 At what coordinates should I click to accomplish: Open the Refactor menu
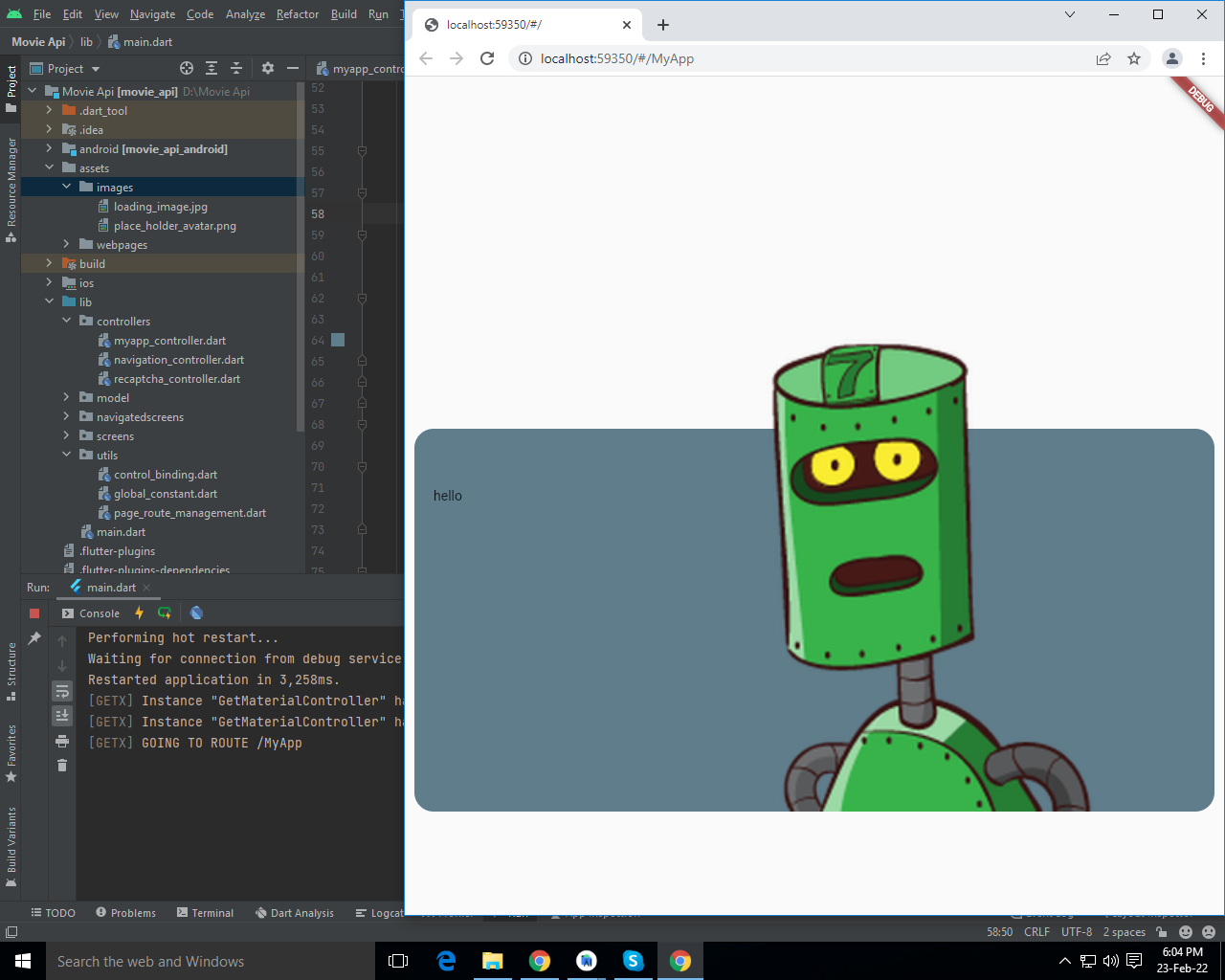click(297, 14)
